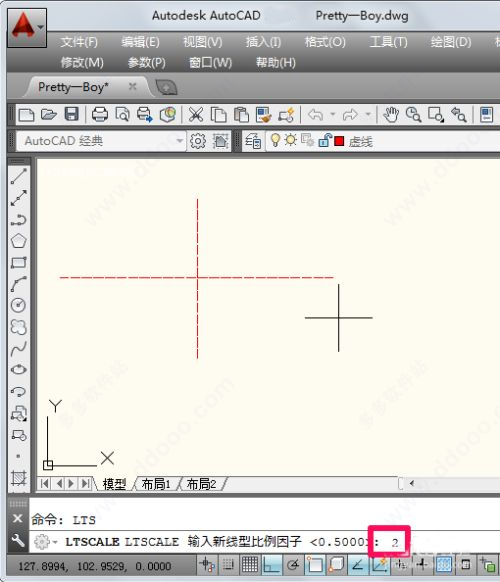Select the Rectangle tool
This screenshot has height=582, width=500.
19,262
